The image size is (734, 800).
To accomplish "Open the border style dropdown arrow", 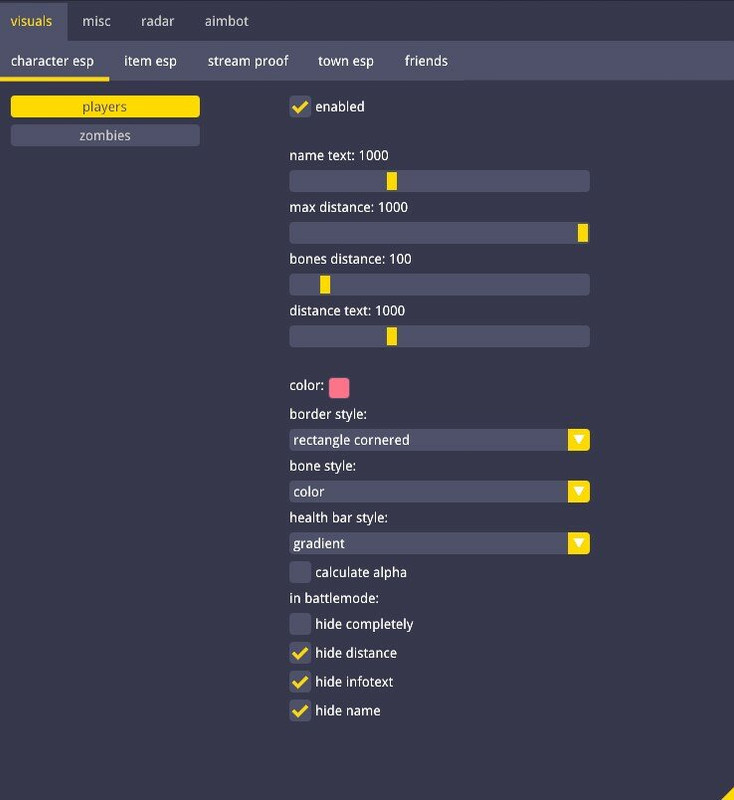I will coord(578,440).
